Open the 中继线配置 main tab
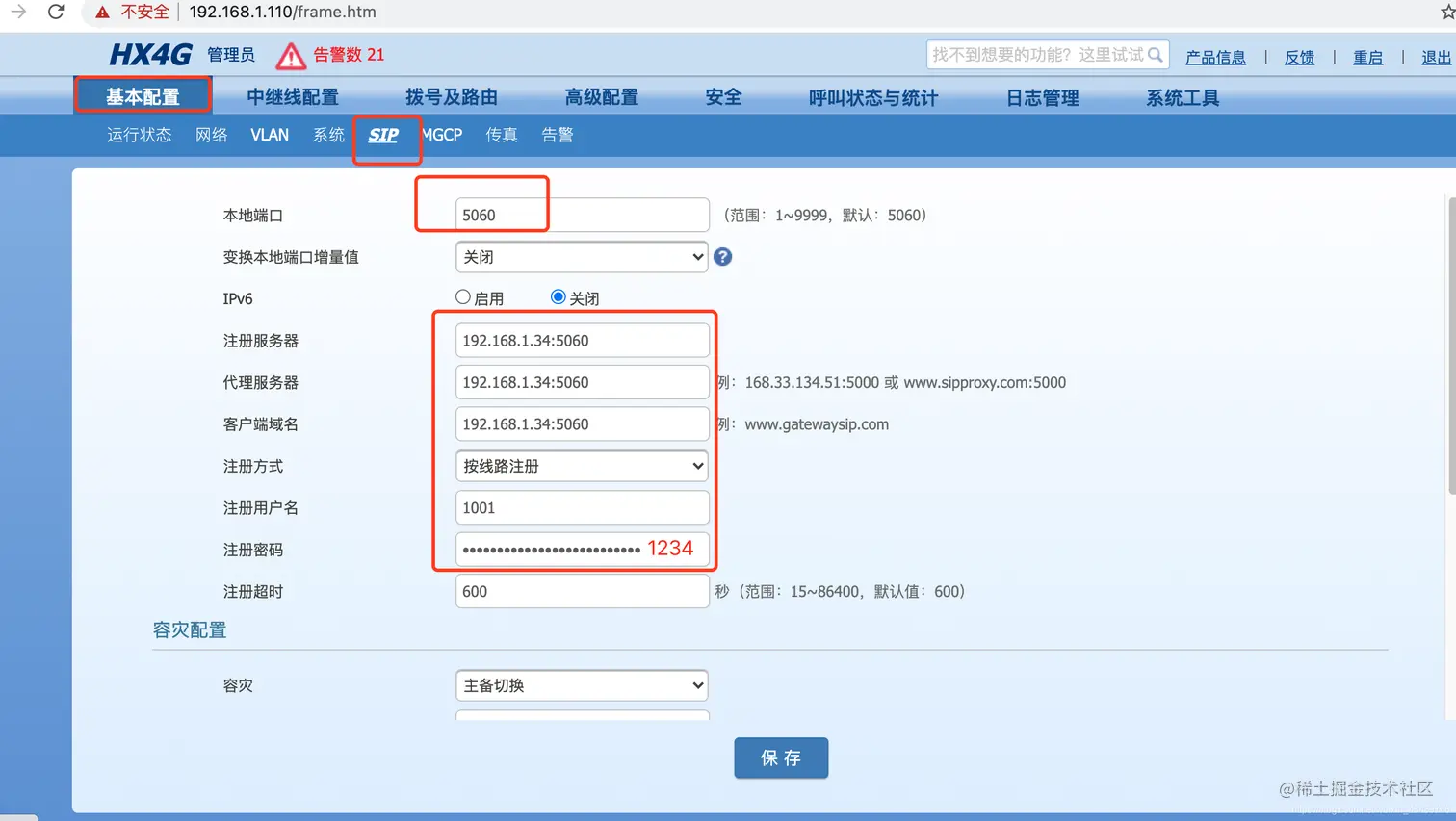1456x821 pixels. [x=293, y=97]
